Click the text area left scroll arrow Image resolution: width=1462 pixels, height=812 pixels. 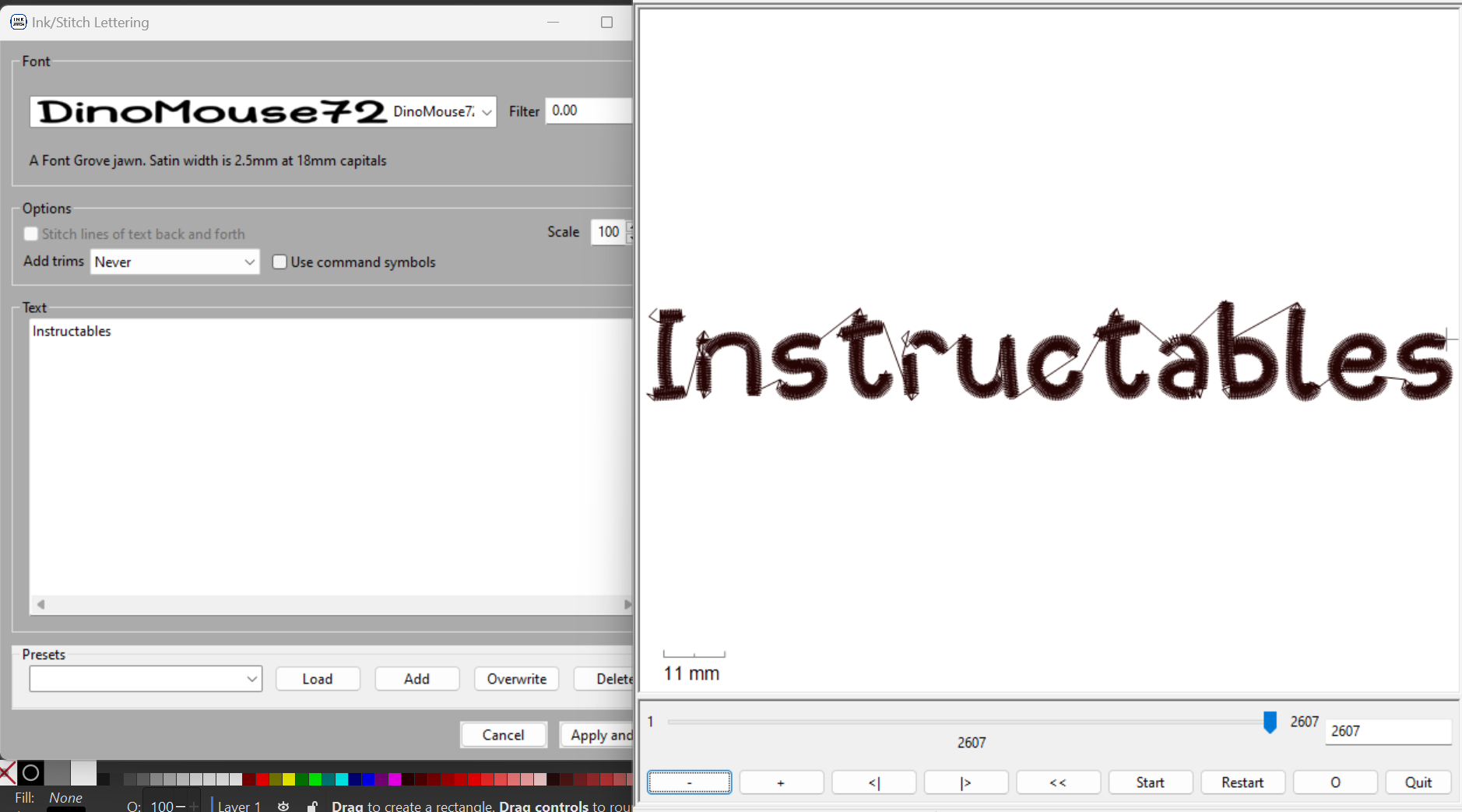click(x=40, y=605)
